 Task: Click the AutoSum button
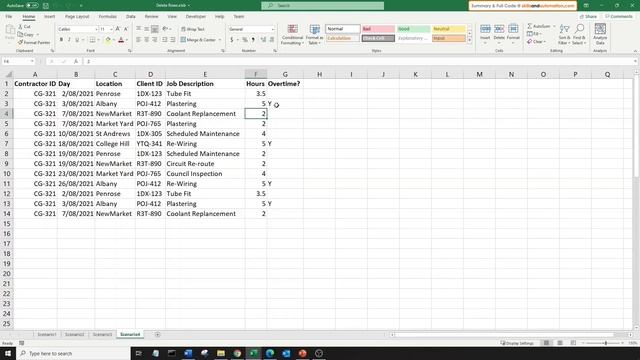(539, 26)
